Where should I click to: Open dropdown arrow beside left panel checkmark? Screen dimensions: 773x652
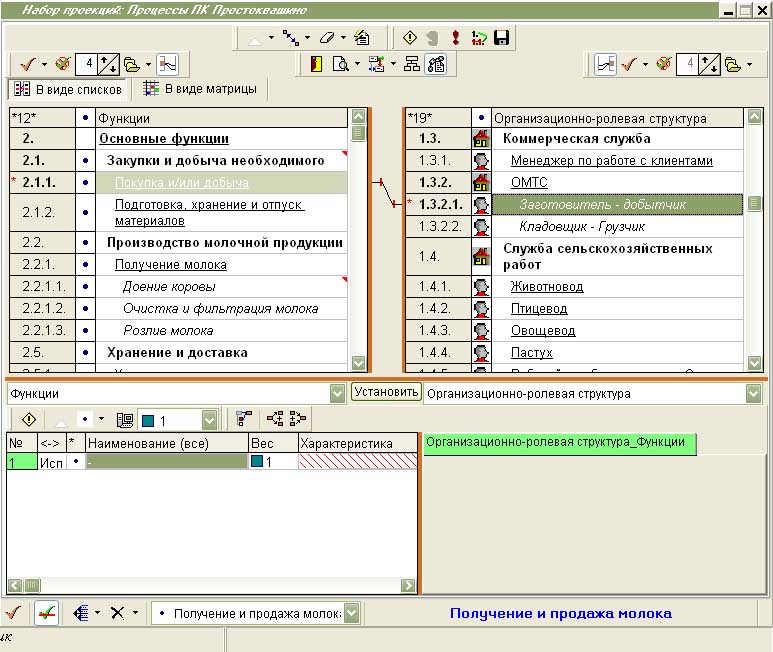(44, 64)
